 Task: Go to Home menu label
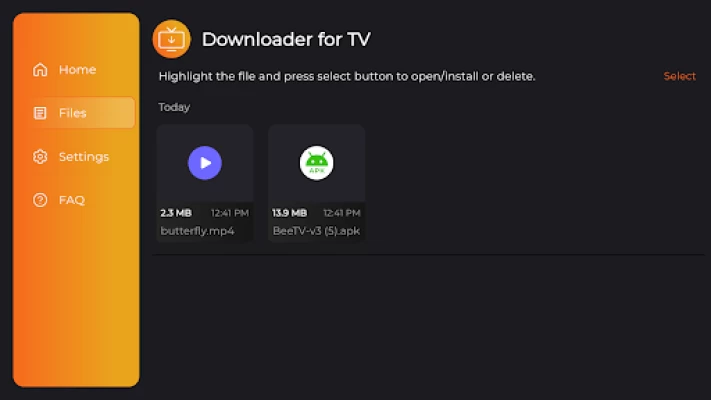coord(78,69)
